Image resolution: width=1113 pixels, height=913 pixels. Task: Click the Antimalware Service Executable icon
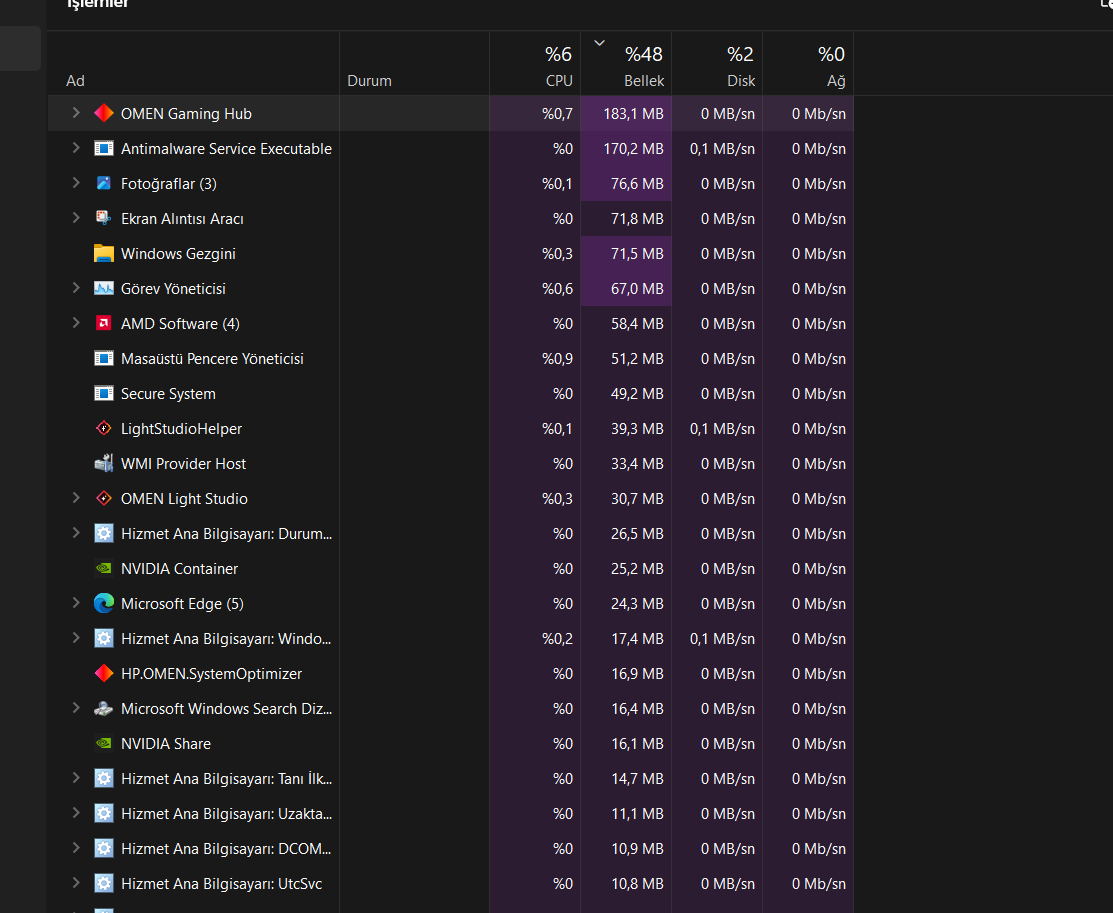(104, 148)
